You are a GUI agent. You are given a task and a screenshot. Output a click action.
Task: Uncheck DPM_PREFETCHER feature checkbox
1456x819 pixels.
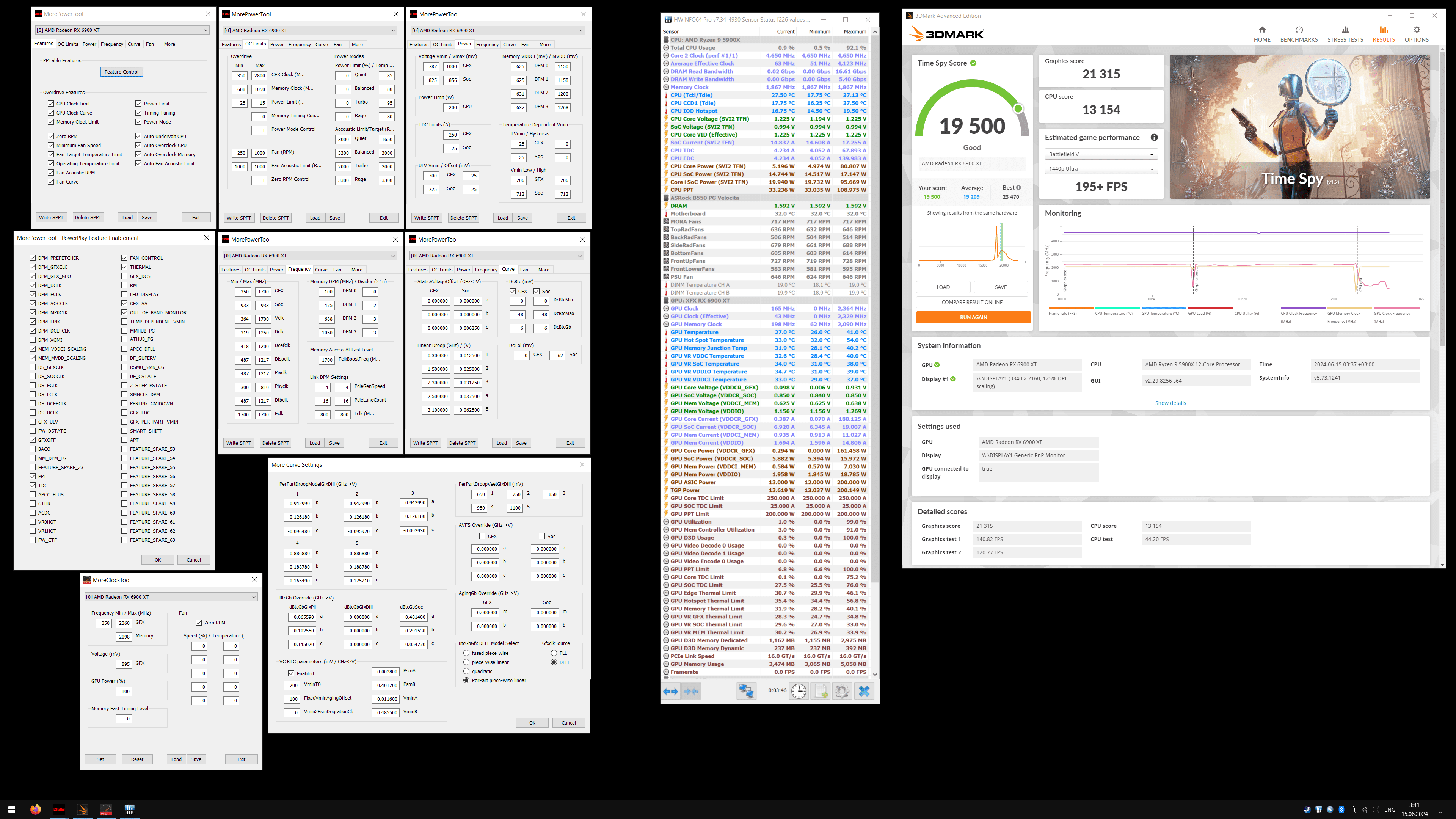[x=33, y=258]
